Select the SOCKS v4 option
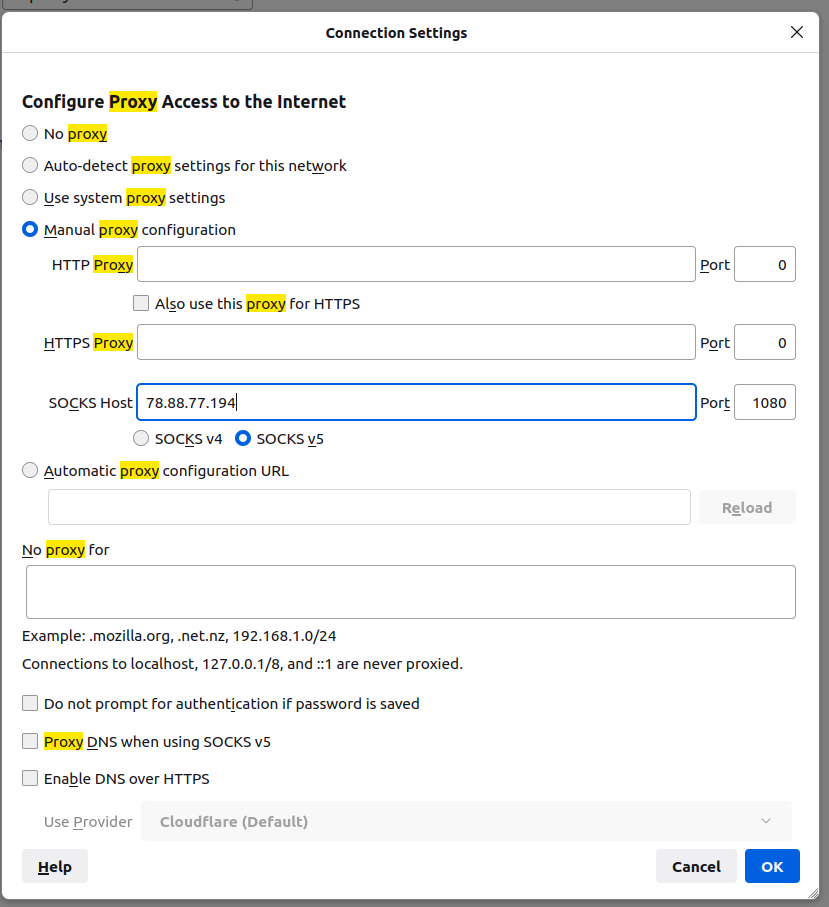829x907 pixels. [142, 438]
